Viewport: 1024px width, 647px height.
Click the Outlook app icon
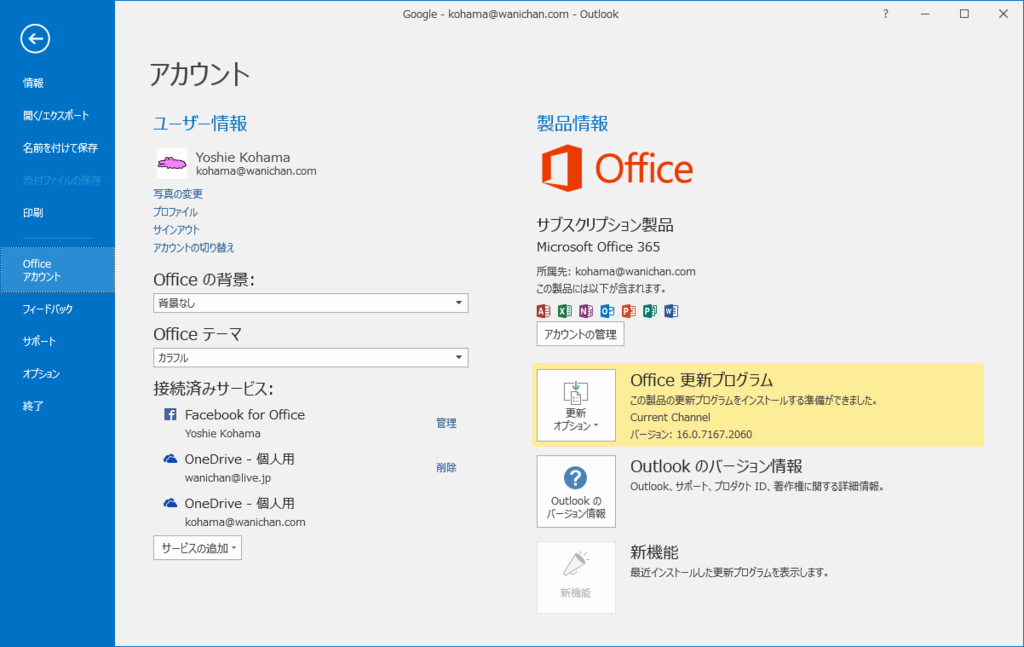(x=607, y=311)
